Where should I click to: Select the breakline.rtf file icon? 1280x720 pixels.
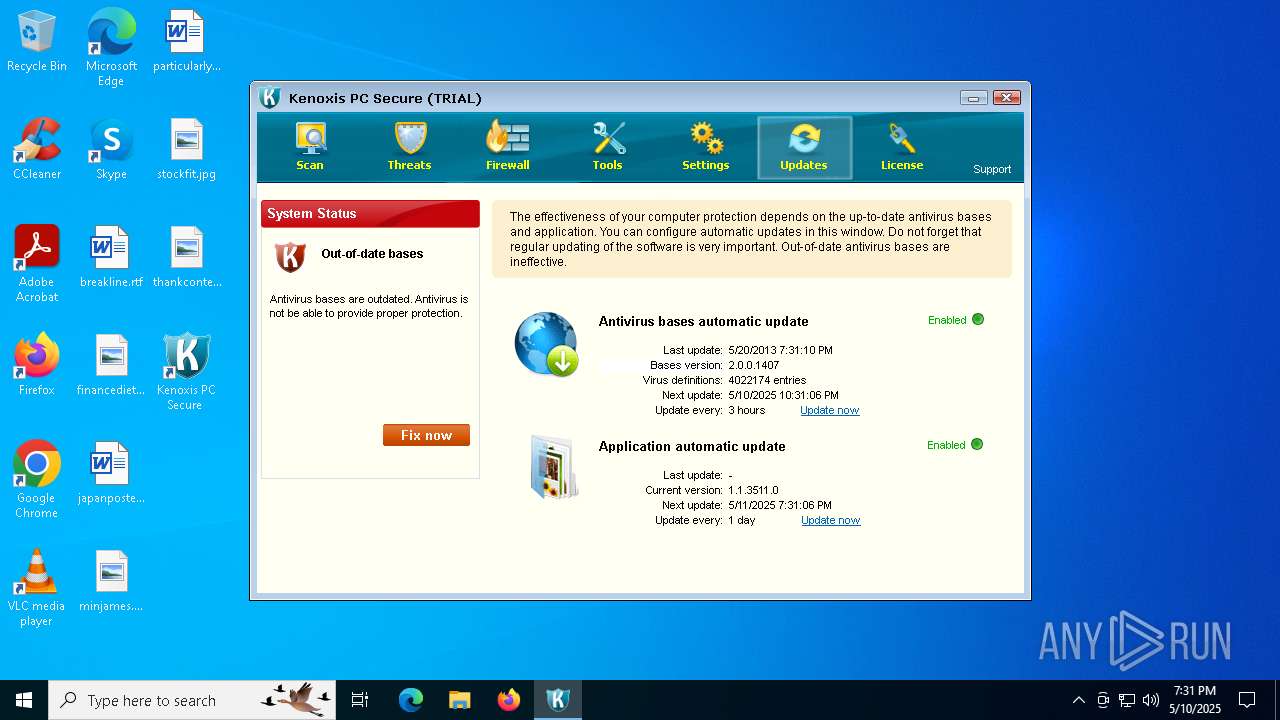111,258
